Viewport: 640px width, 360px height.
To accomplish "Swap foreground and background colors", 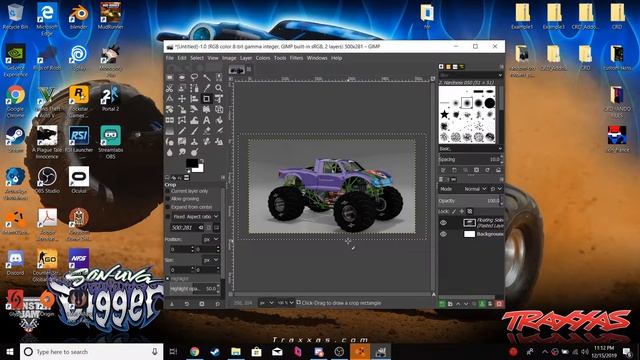I will 202,160.
